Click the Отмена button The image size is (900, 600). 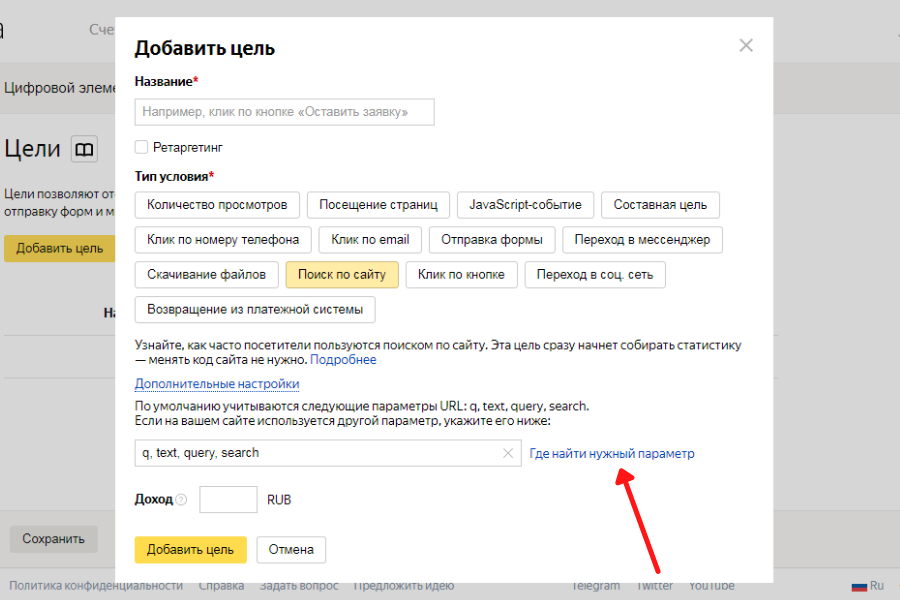coord(291,549)
